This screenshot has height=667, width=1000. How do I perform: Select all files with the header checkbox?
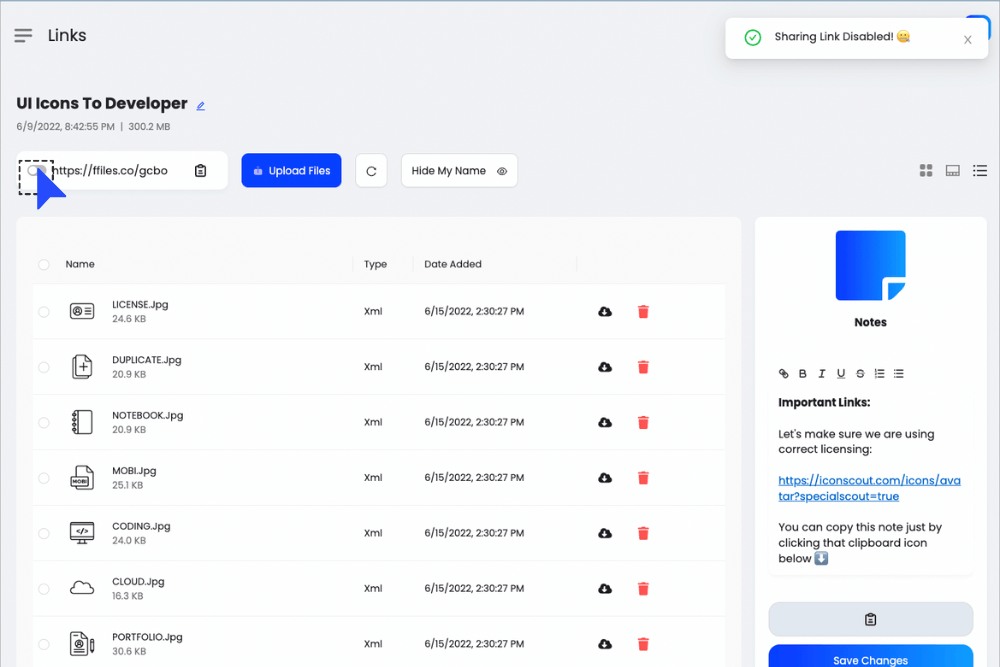[43, 265]
